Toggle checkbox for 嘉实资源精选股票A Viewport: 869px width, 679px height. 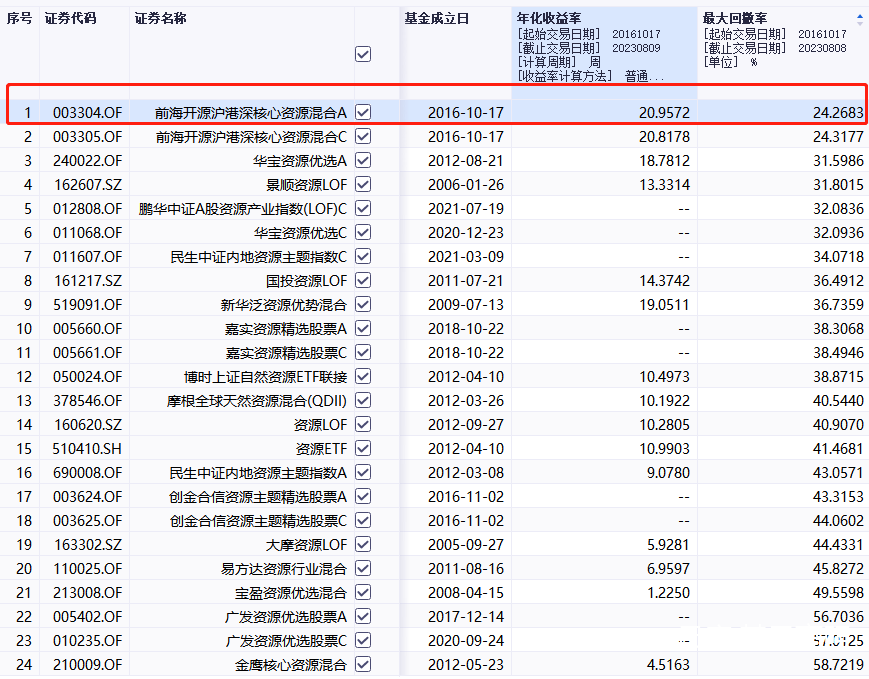(363, 329)
